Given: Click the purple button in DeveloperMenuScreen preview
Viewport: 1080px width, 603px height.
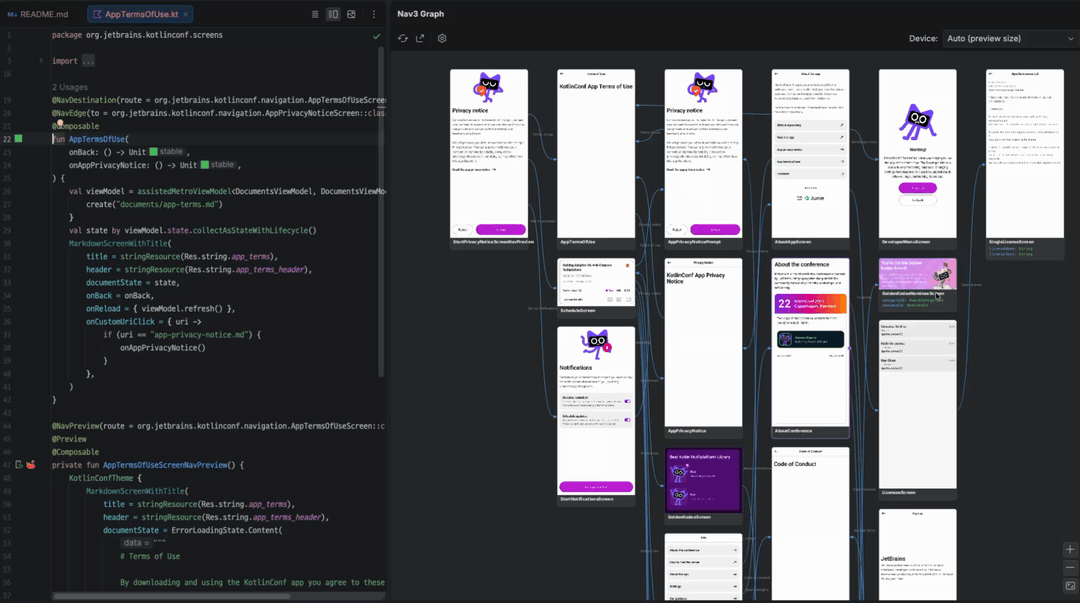Looking at the screenshot, I should (917, 187).
